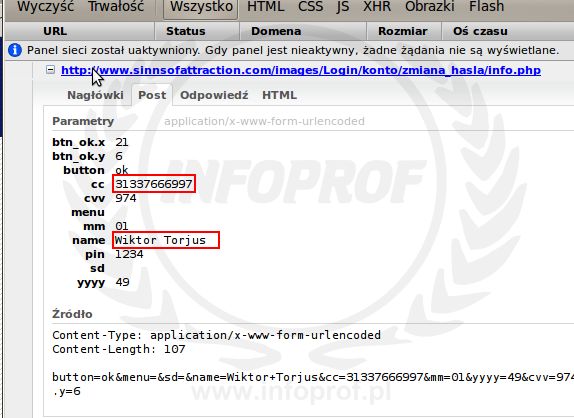Click the Content-Length: 107 line
This screenshot has width=574, height=418.
119,349
